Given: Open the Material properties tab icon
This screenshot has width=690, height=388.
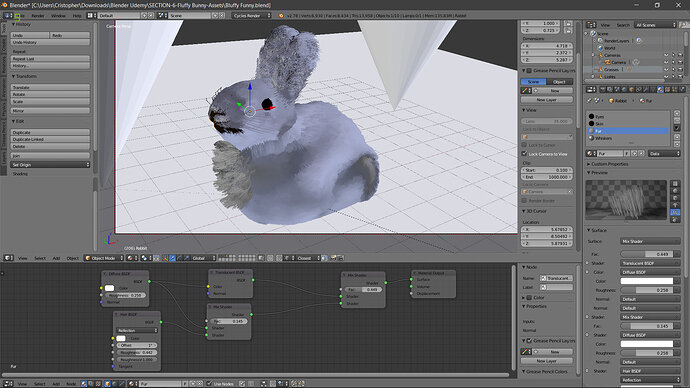Looking at the screenshot, I should point(660,89).
